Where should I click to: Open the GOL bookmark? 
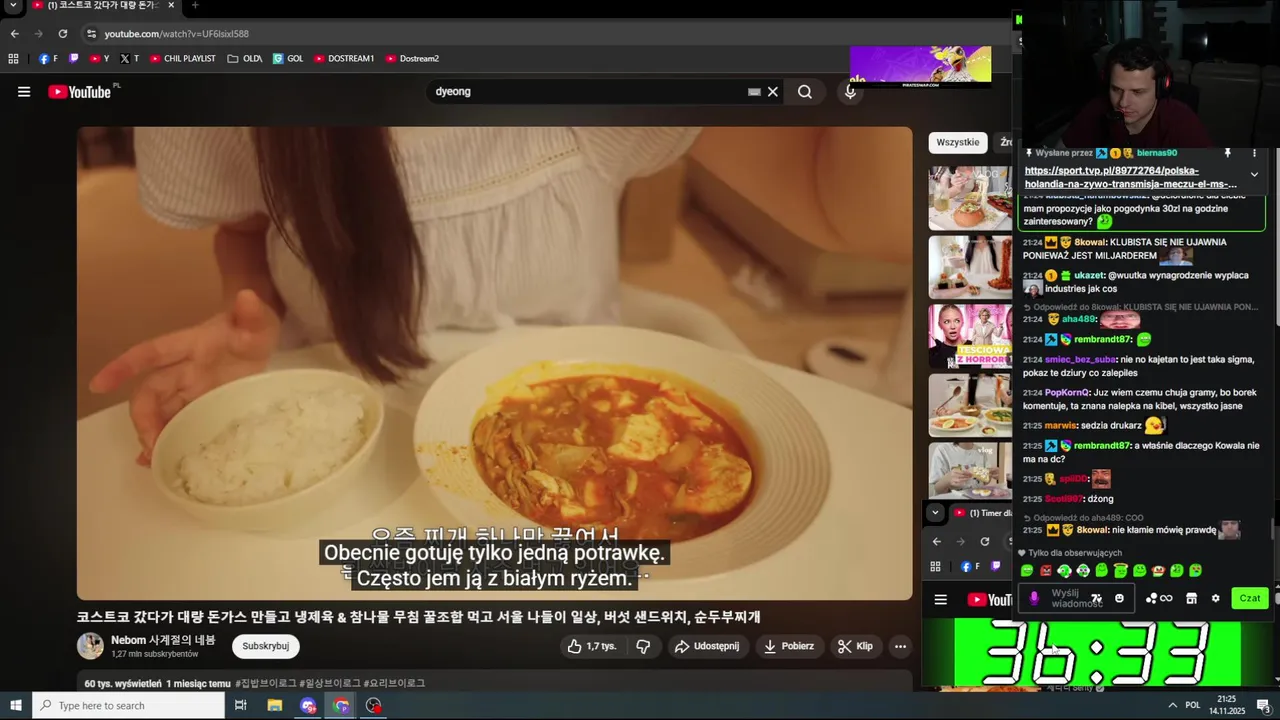pos(288,59)
